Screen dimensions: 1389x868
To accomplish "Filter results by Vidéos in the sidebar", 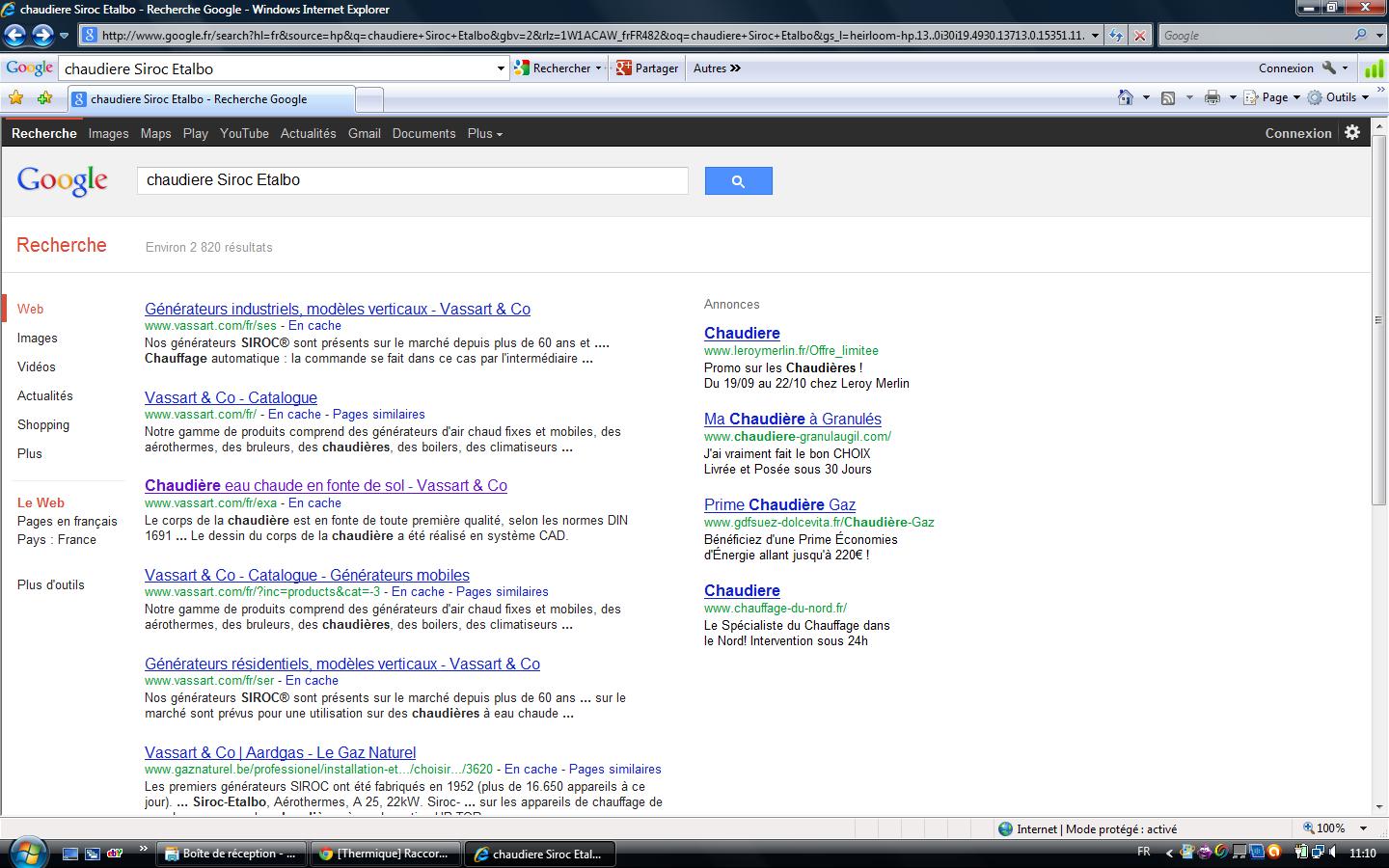I will [37, 366].
